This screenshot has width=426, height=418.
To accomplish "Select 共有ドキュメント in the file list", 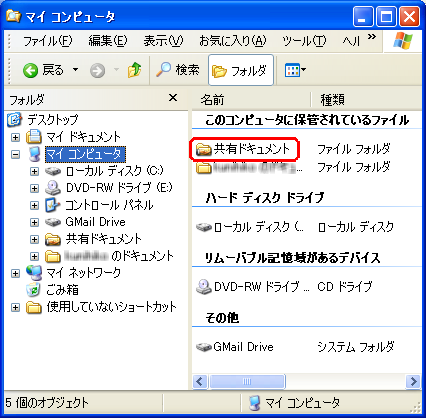I will click(x=252, y=149).
